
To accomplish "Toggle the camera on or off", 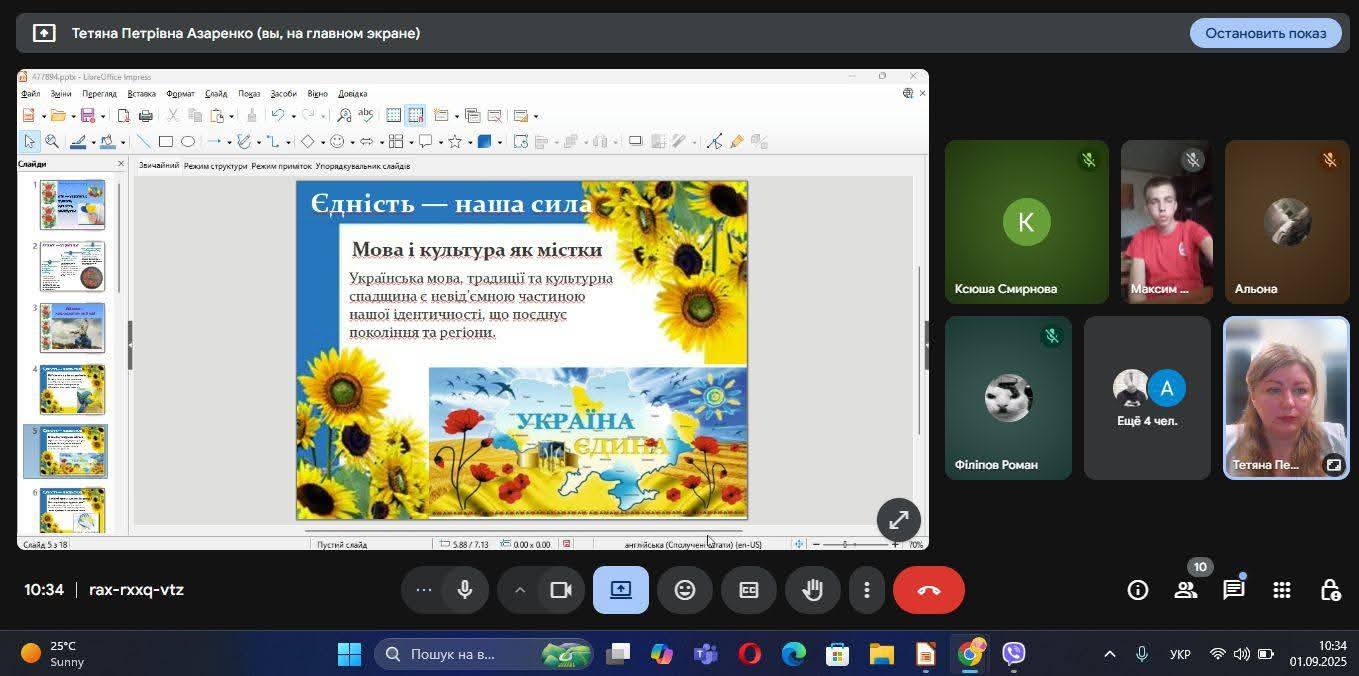I will [x=561, y=590].
